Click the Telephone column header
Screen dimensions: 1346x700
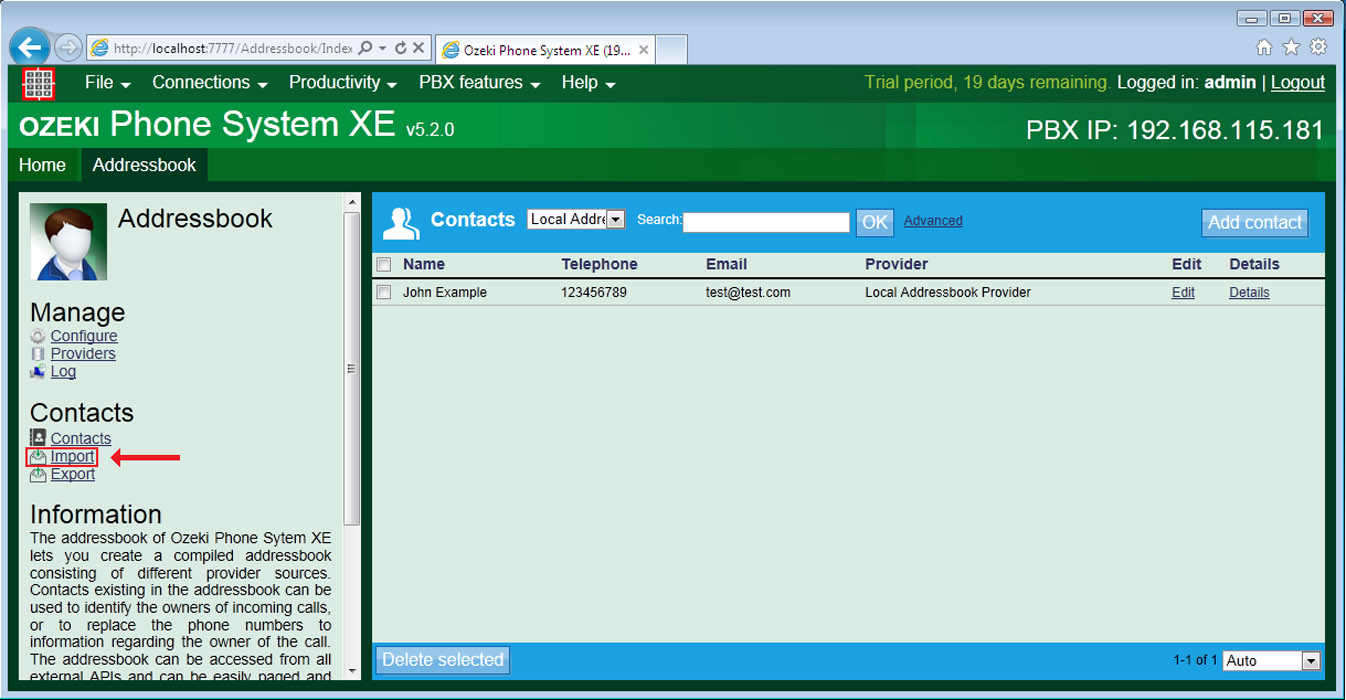(x=599, y=264)
